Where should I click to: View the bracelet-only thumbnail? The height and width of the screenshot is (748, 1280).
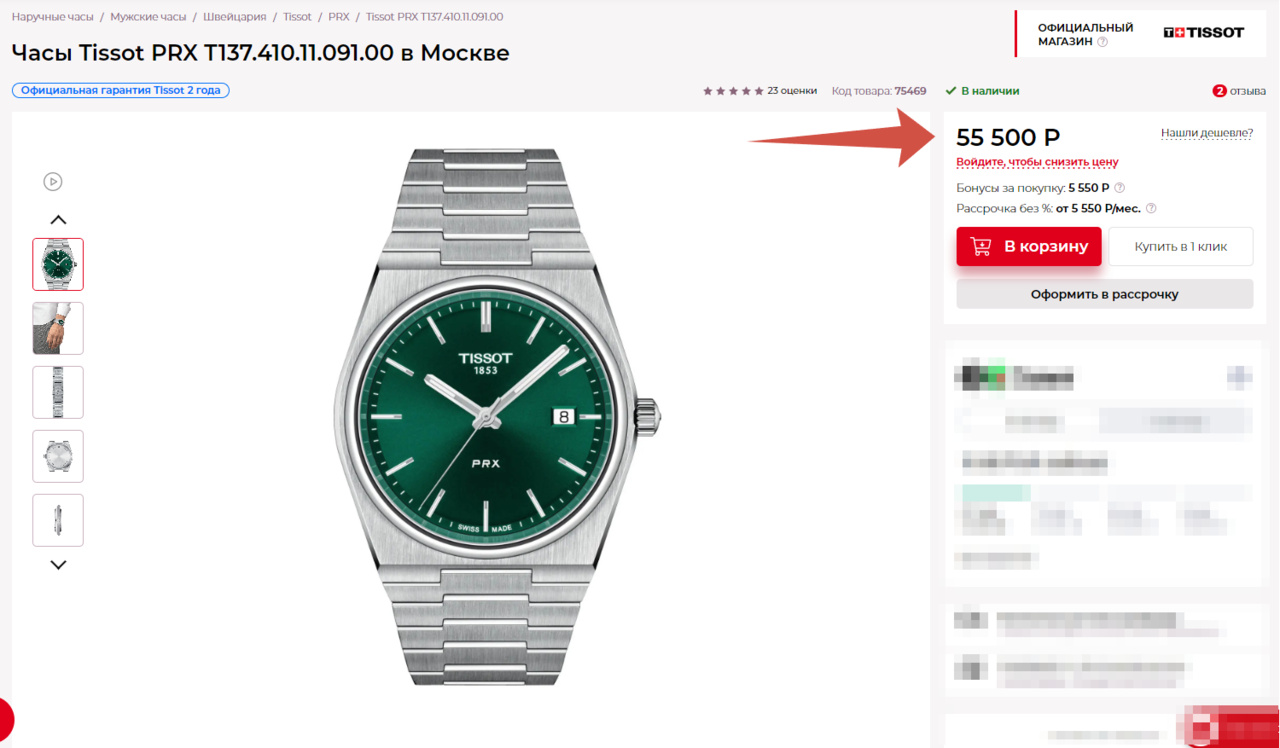click(x=58, y=392)
